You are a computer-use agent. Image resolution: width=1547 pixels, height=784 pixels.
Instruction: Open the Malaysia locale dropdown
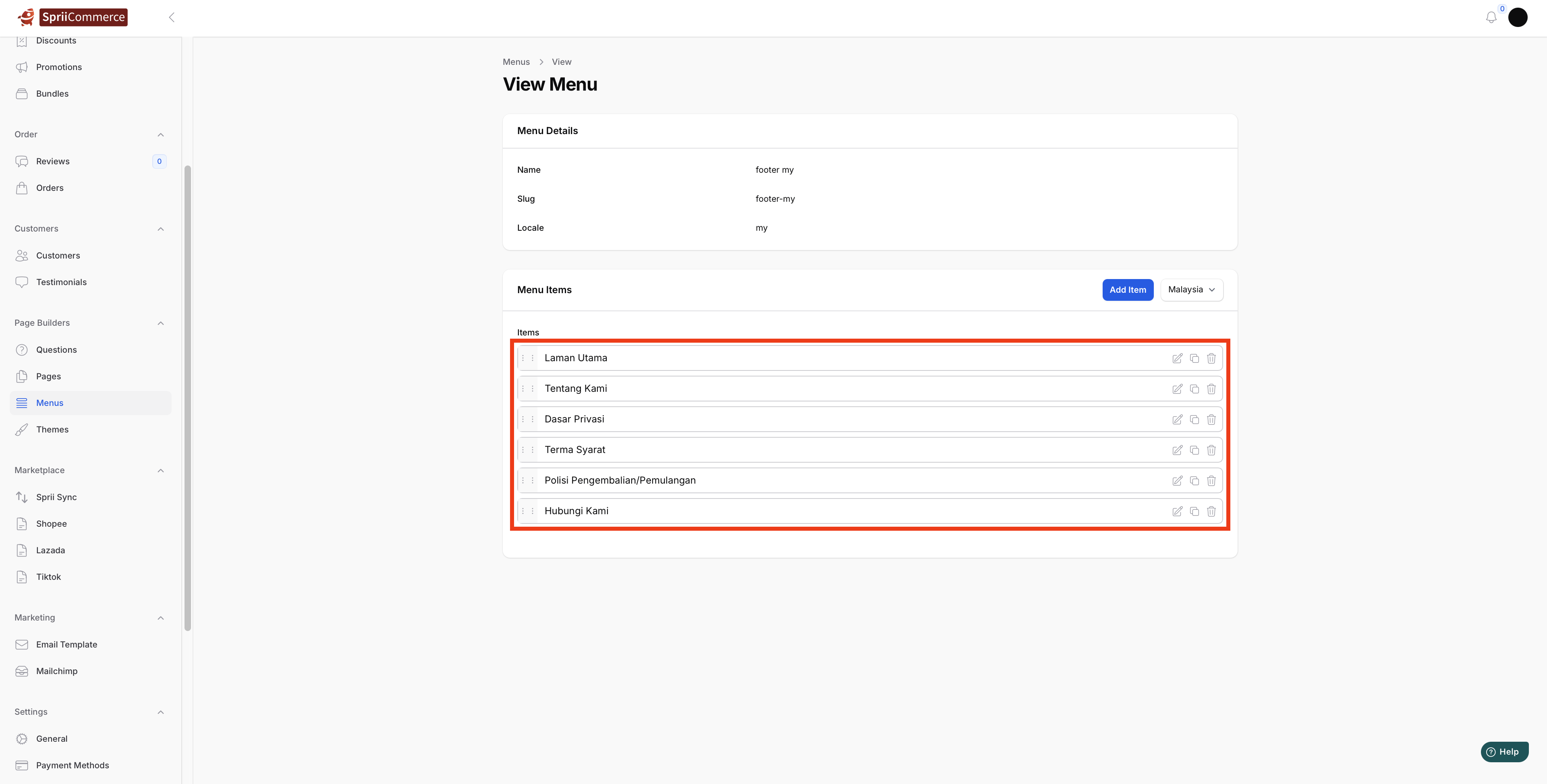pos(1192,290)
